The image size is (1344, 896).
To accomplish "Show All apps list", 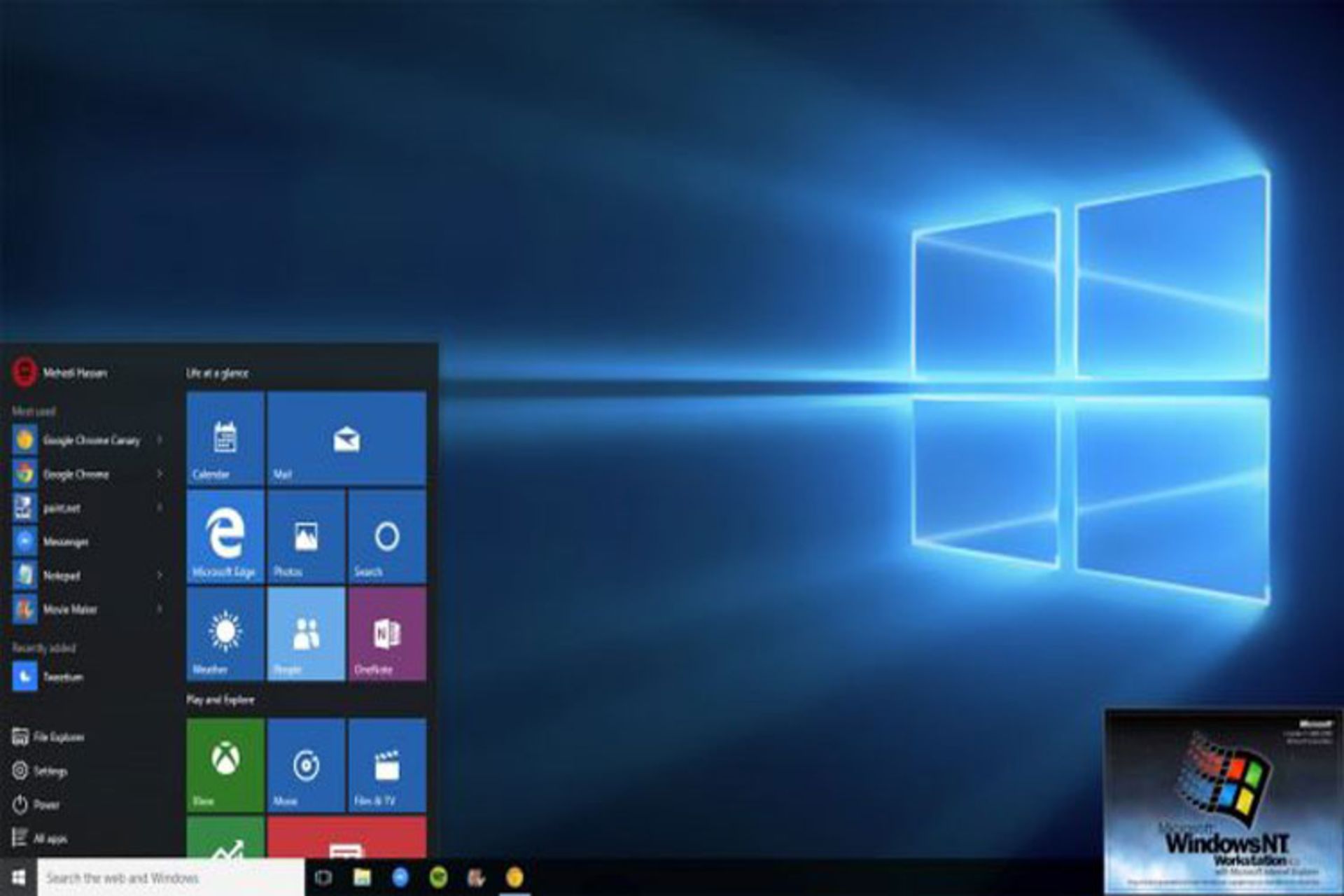I will pyautogui.click(x=41, y=838).
